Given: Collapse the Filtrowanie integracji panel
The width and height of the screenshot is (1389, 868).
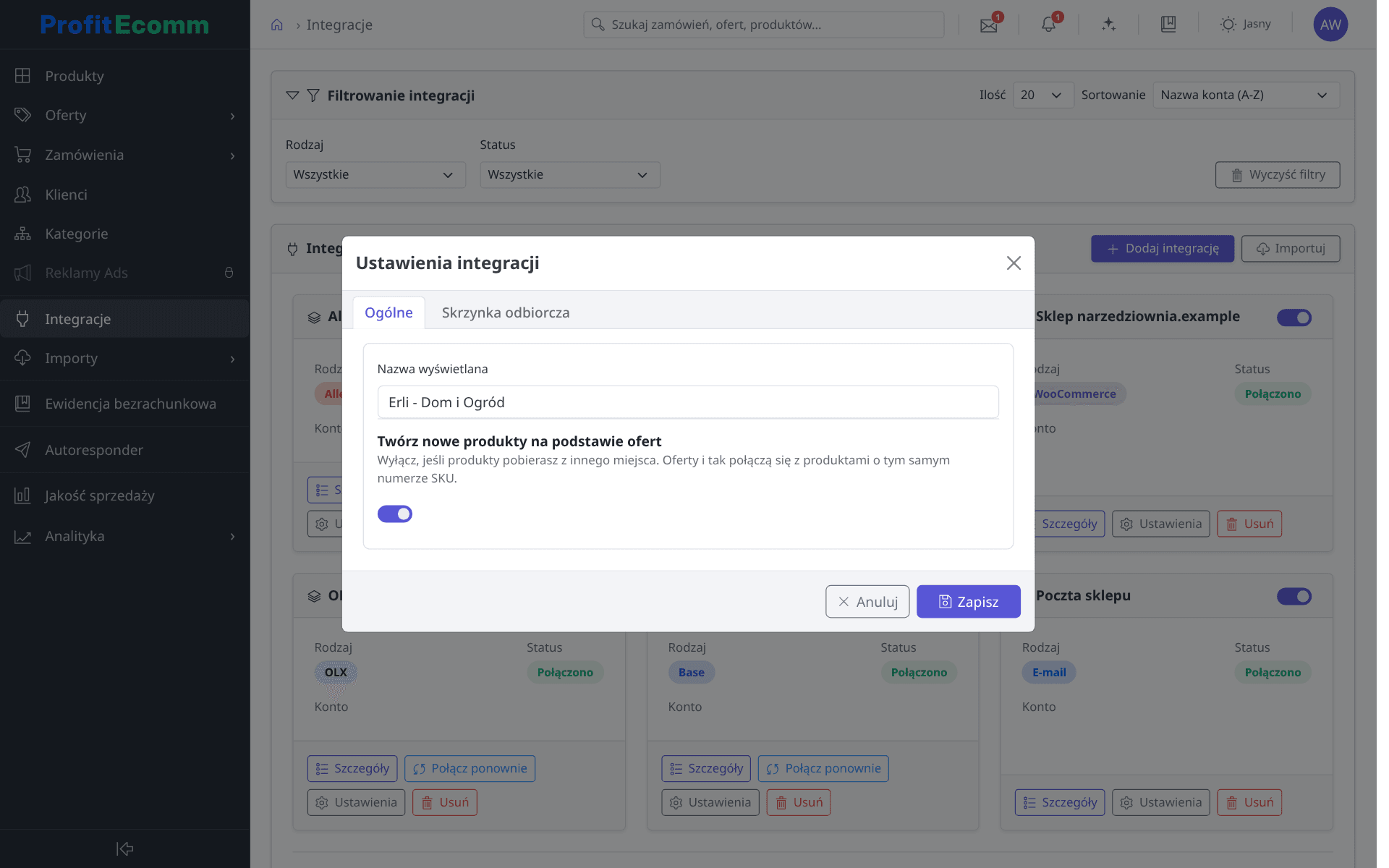Looking at the screenshot, I should tap(292, 95).
